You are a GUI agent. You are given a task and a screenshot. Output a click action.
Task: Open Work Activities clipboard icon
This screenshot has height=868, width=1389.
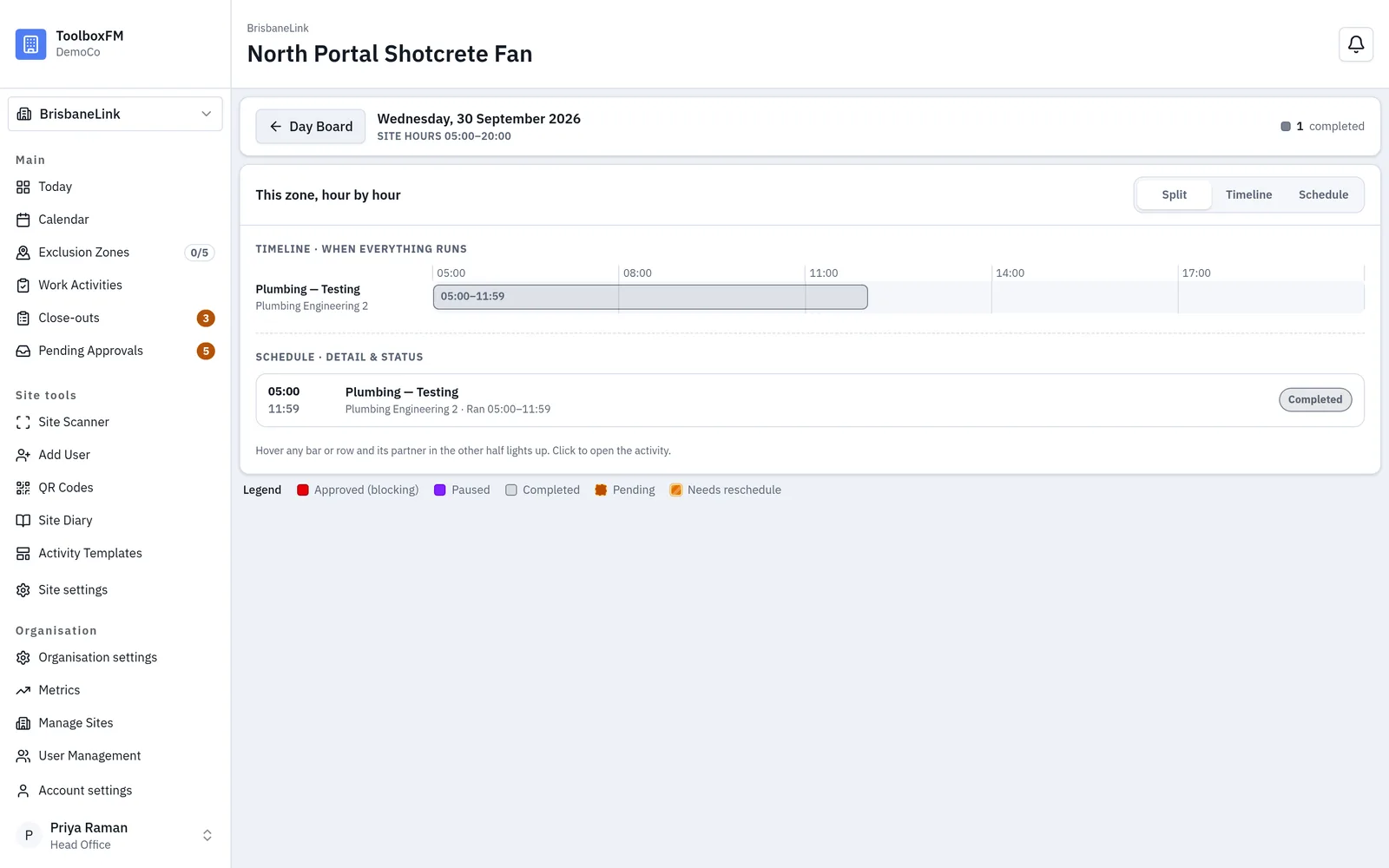(x=23, y=285)
